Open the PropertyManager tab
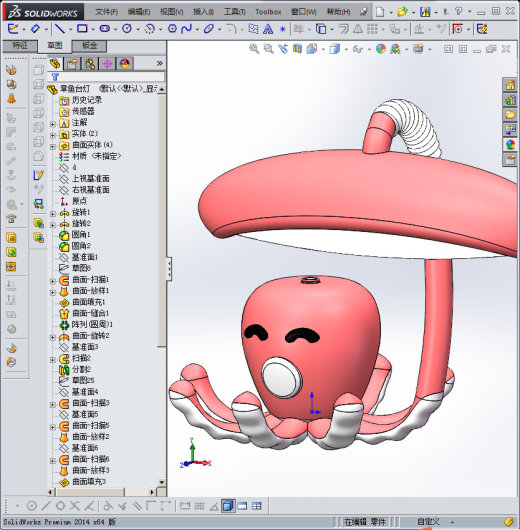The width and height of the screenshot is (520, 530). coord(72,63)
